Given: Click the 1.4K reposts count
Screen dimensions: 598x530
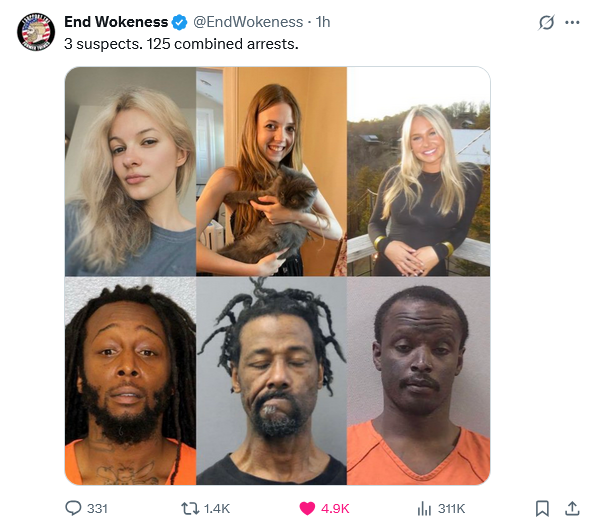Looking at the screenshot, I should (x=217, y=509).
